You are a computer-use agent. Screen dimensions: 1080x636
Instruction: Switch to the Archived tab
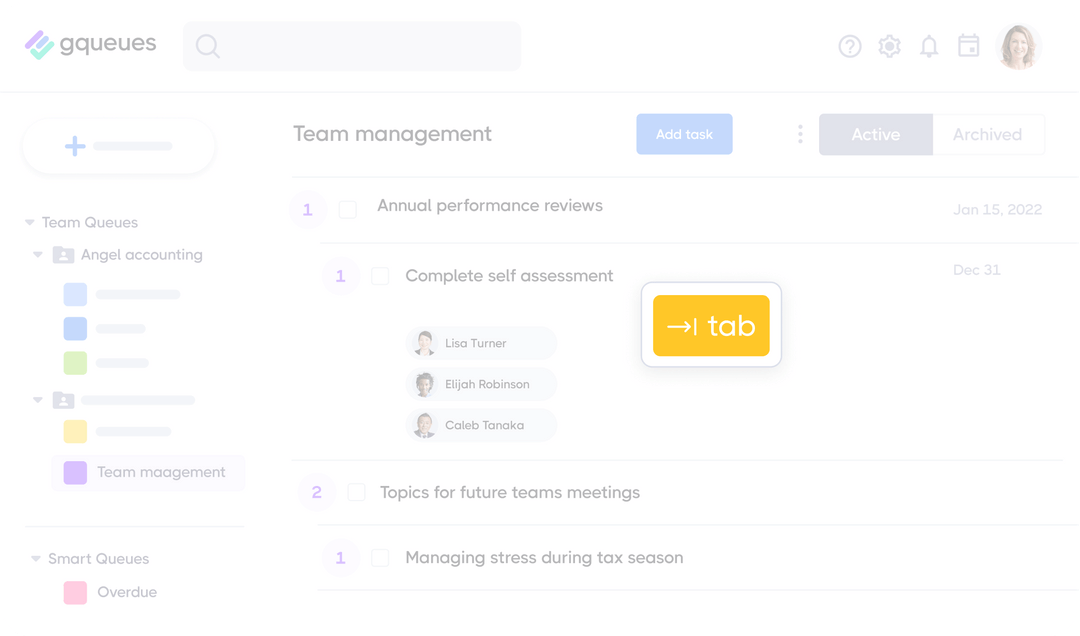[987, 134]
